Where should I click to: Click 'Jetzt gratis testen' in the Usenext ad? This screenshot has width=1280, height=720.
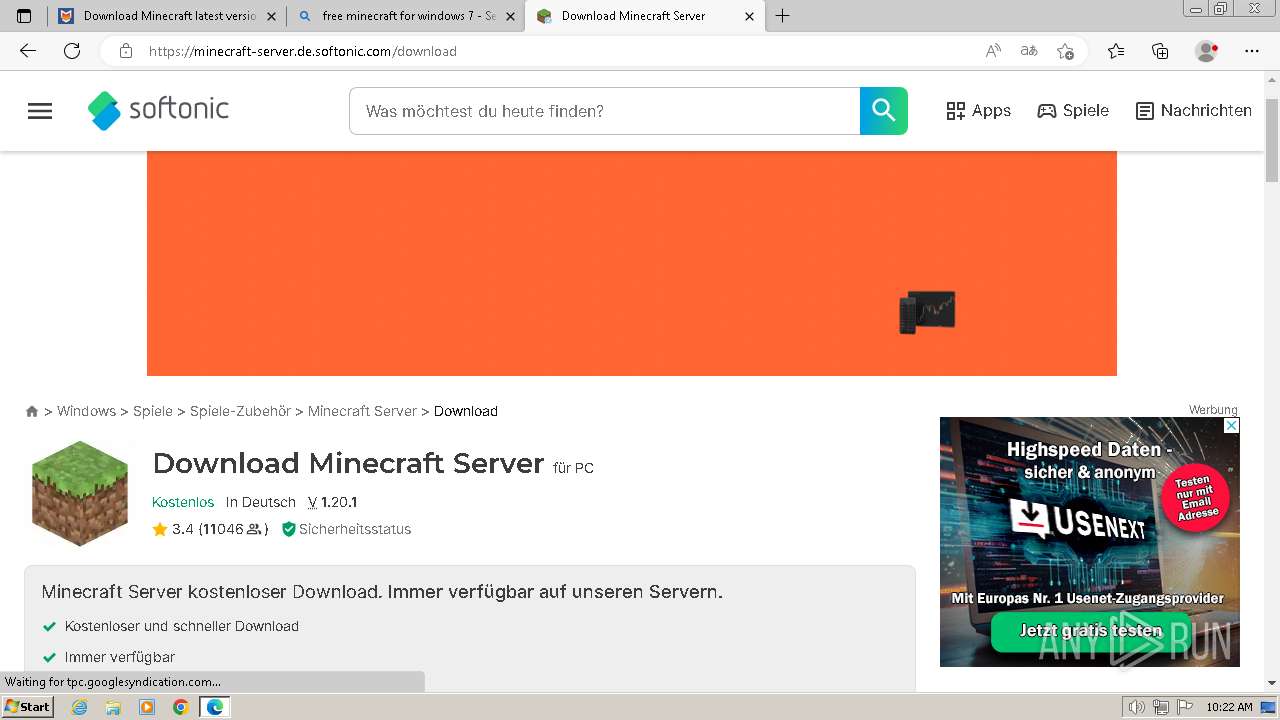coord(1090,631)
